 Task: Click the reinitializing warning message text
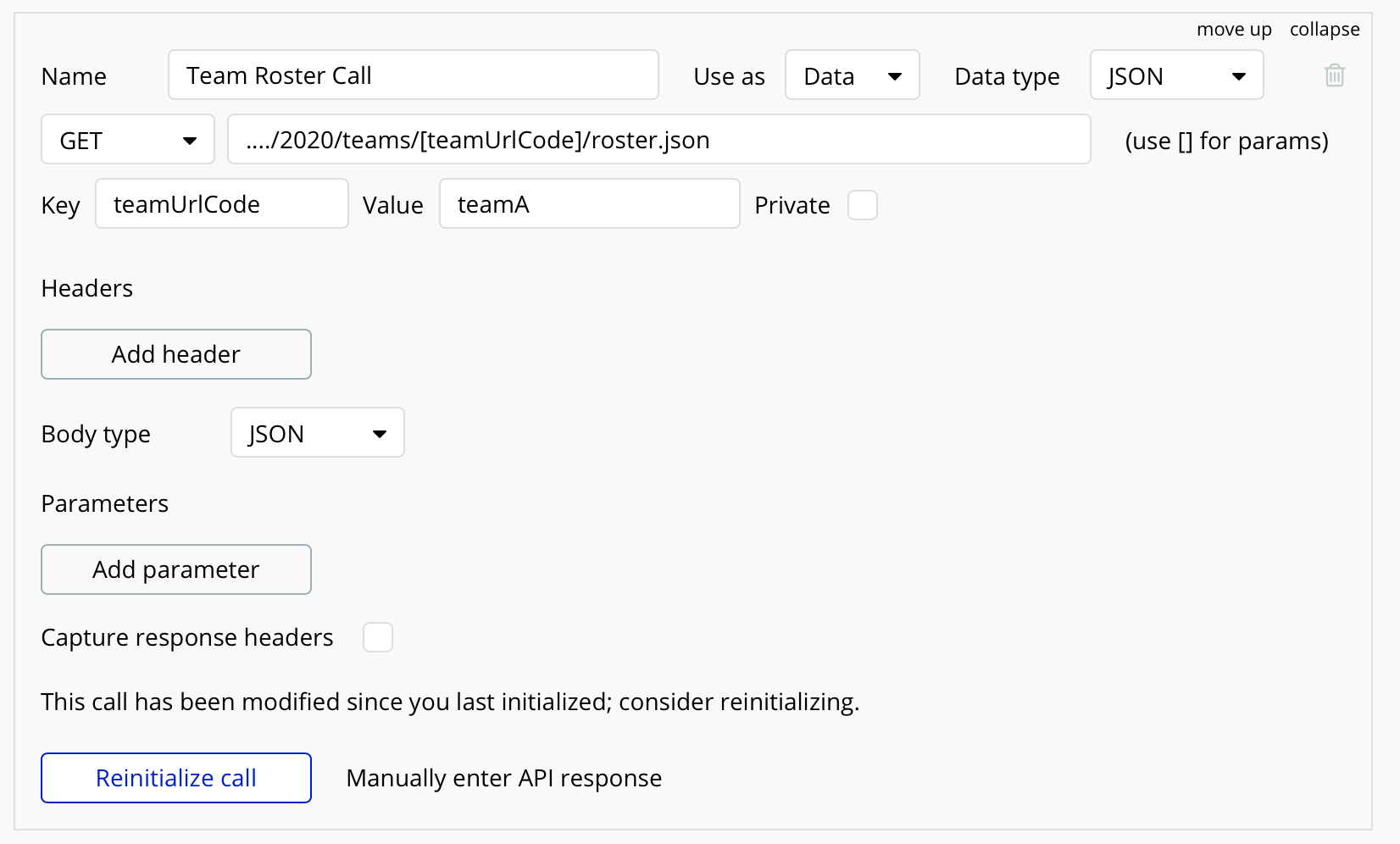(x=450, y=702)
